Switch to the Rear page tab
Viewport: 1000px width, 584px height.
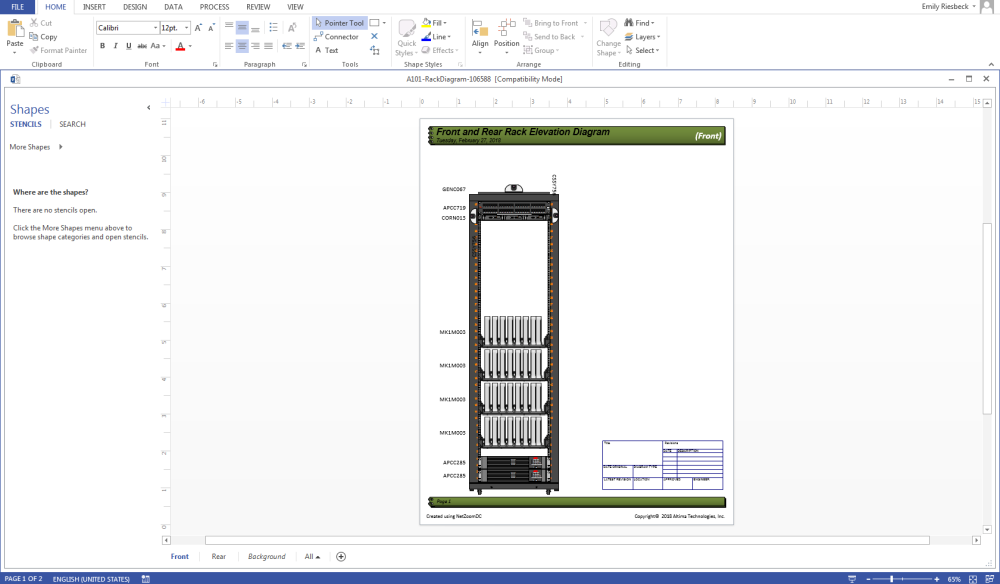[218, 556]
